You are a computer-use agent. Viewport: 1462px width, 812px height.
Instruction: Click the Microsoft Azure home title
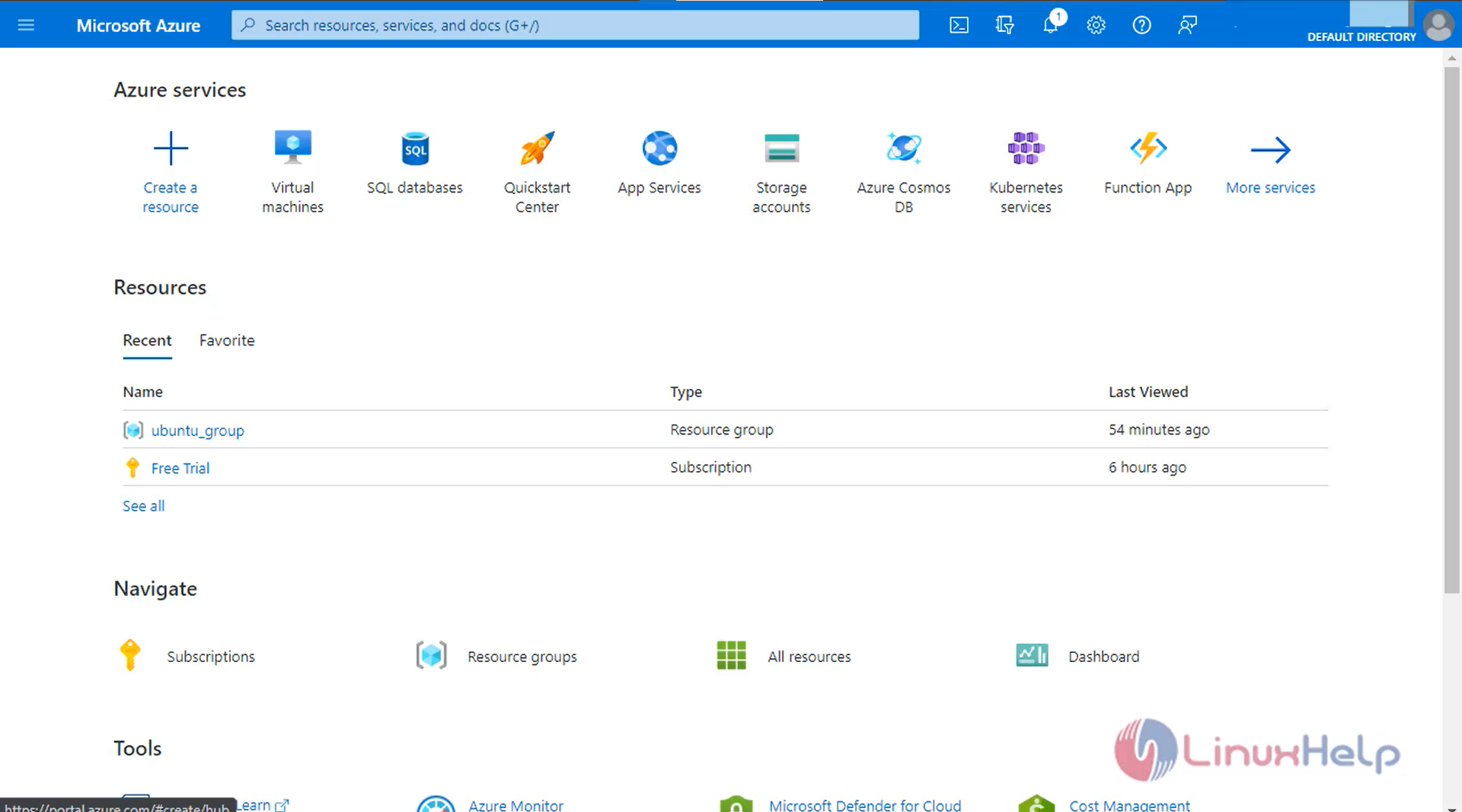[139, 25]
